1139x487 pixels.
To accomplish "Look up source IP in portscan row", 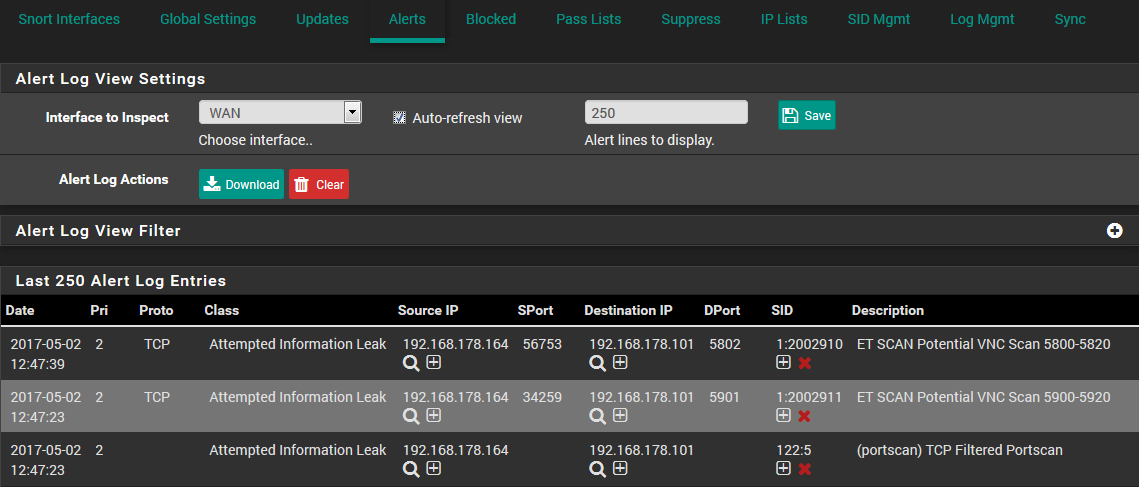I will tap(411, 469).
